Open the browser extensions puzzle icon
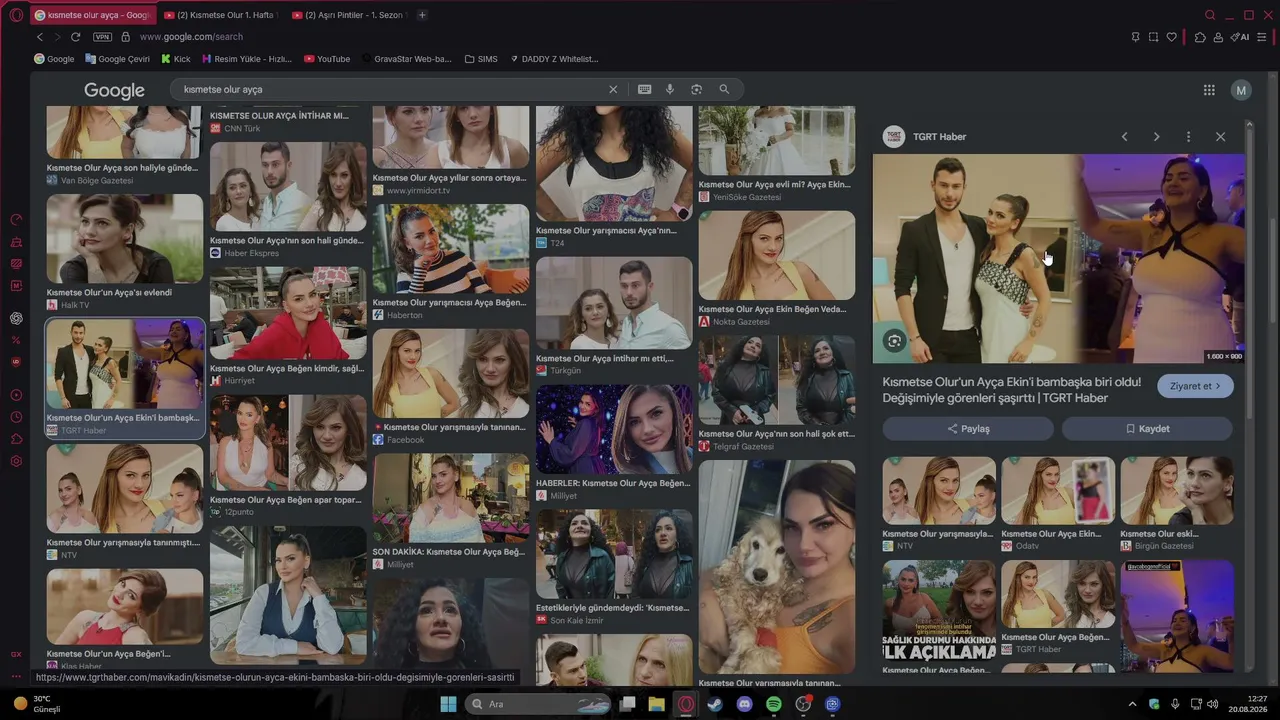 coord(1200,37)
